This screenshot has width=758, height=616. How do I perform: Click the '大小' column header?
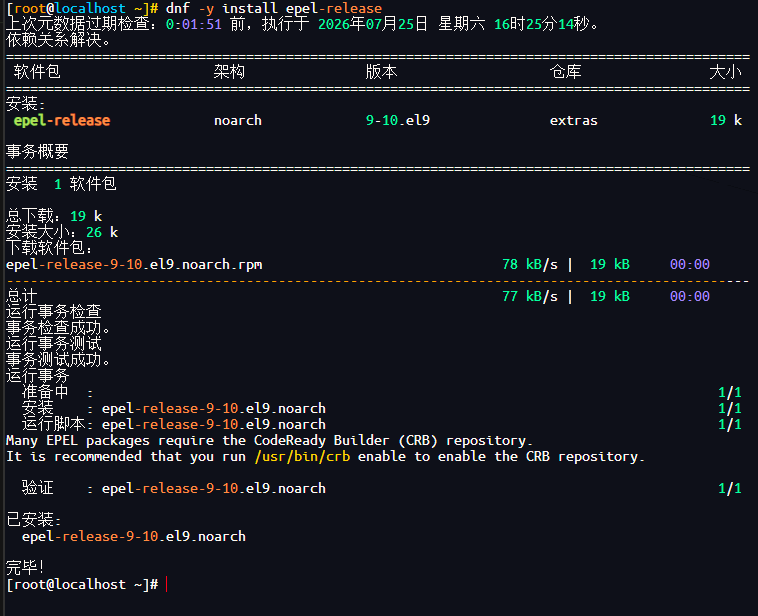[x=725, y=72]
